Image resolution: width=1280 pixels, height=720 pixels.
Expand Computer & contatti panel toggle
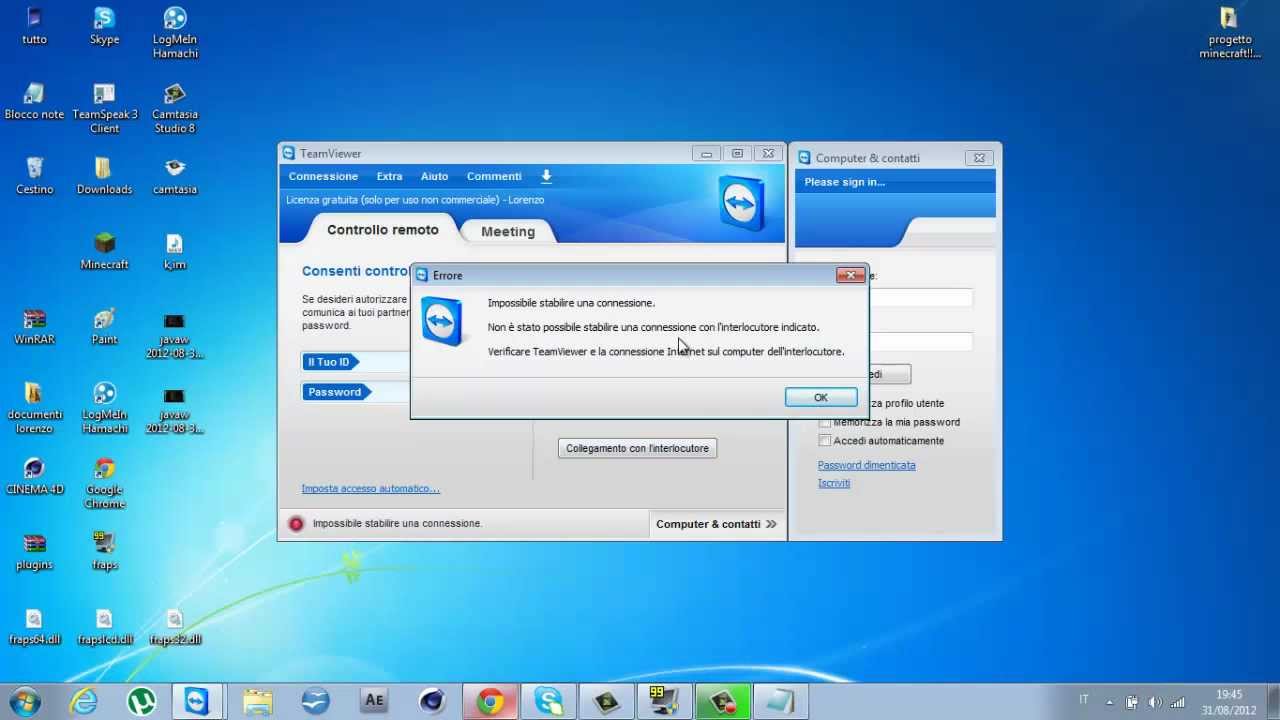717,524
